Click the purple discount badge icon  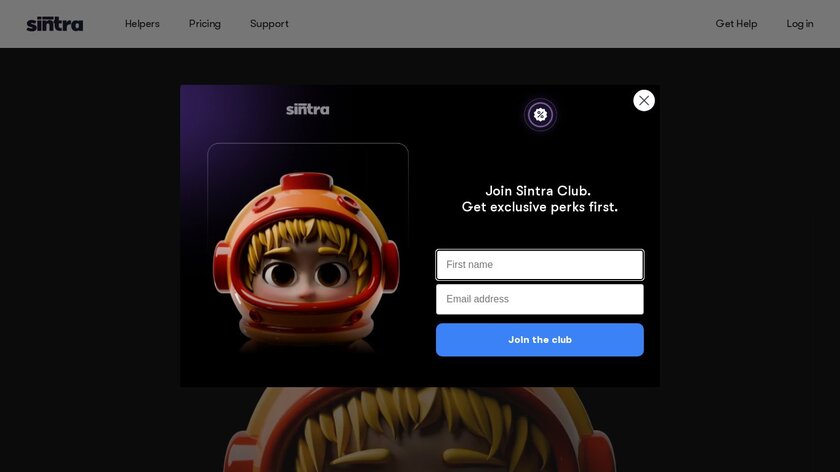click(x=540, y=115)
